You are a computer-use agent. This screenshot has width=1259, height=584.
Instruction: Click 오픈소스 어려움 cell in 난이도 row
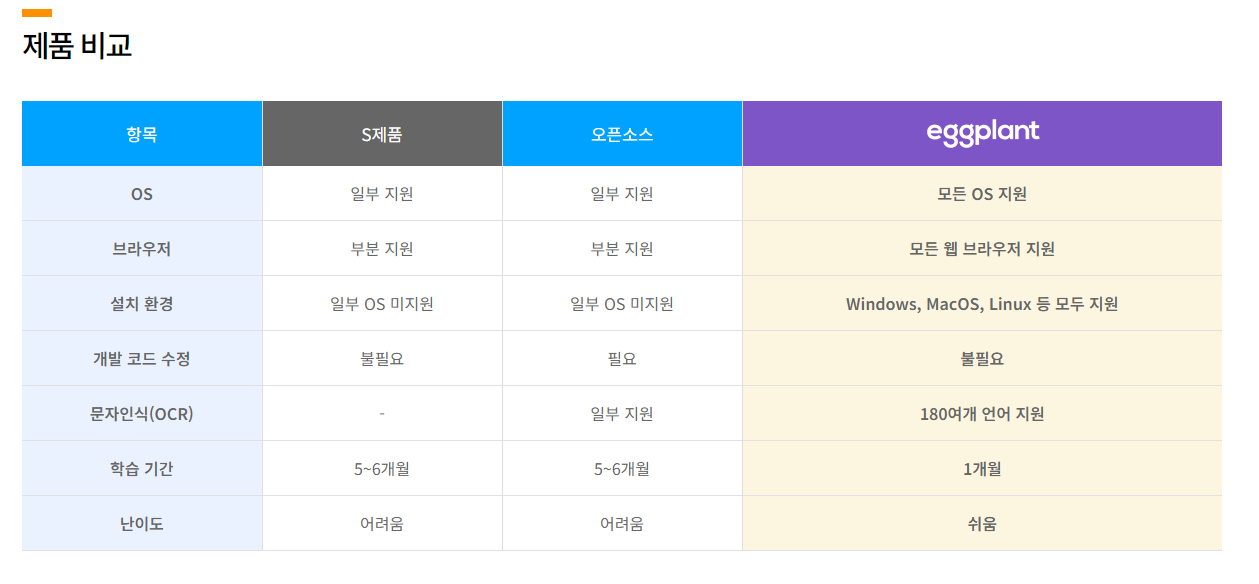click(x=622, y=524)
